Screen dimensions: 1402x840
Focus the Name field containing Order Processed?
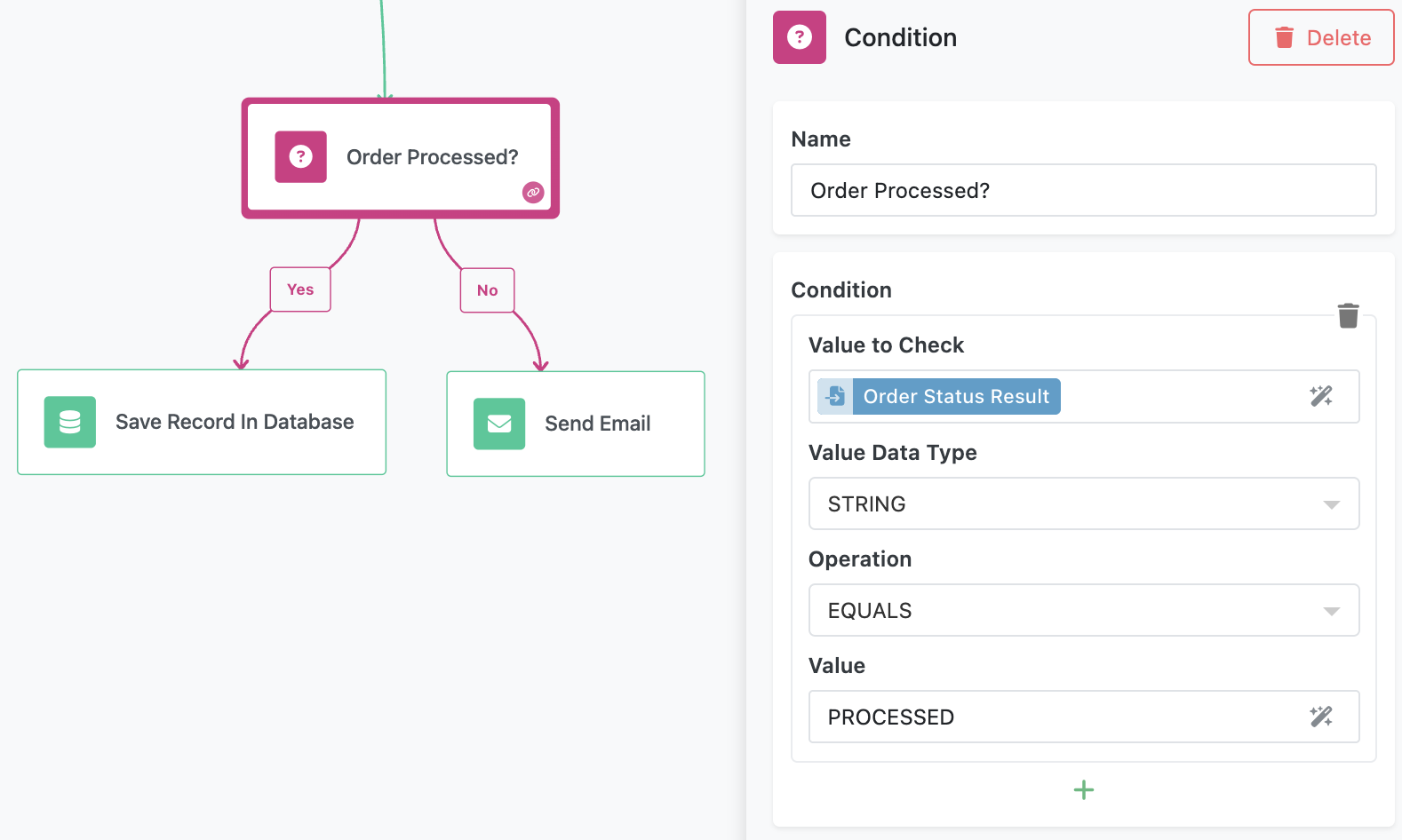[1083, 190]
